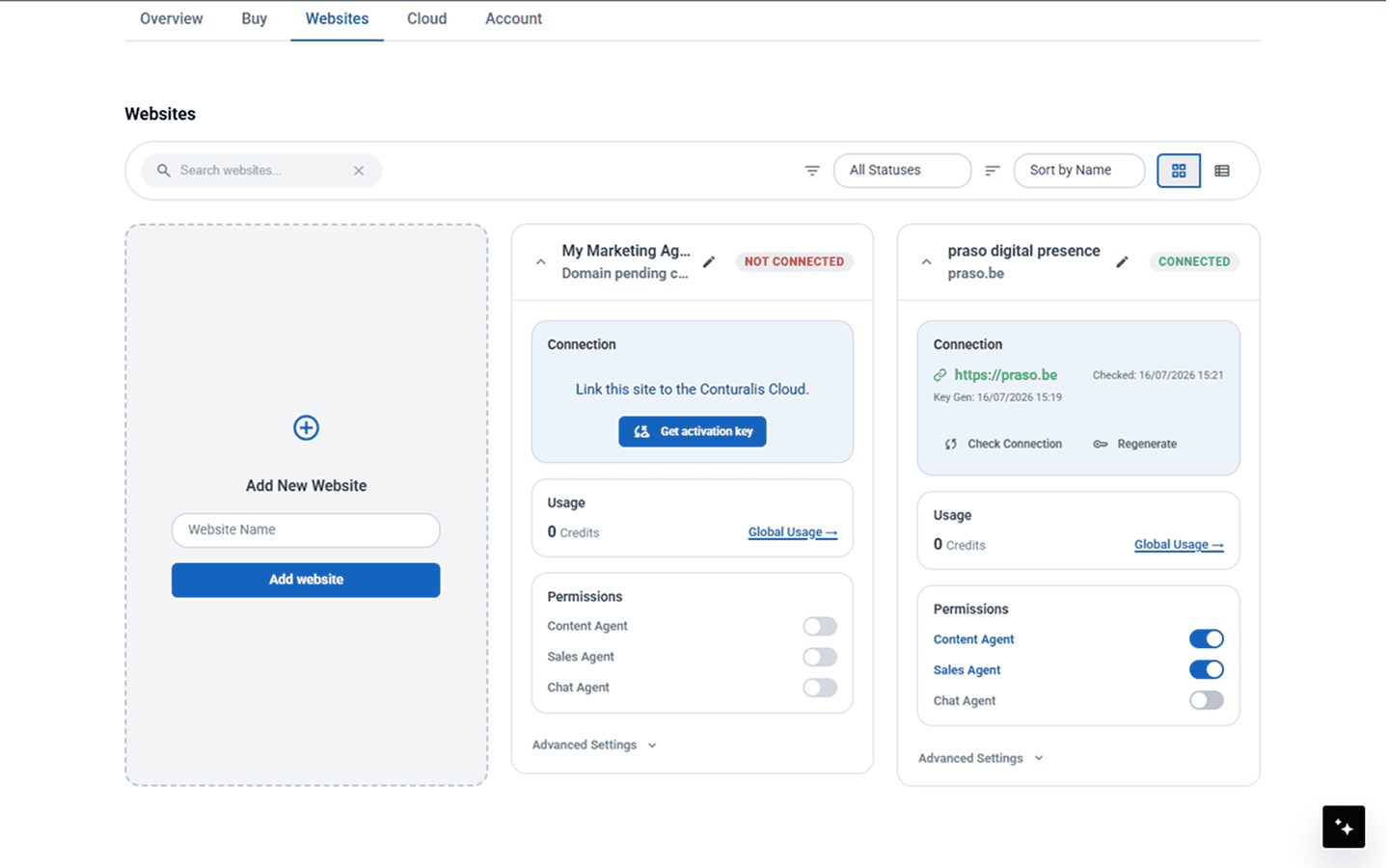The width and height of the screenshot is (1389, 868).
Task: Open the Cloud tab
Action: tap(426, 18)
